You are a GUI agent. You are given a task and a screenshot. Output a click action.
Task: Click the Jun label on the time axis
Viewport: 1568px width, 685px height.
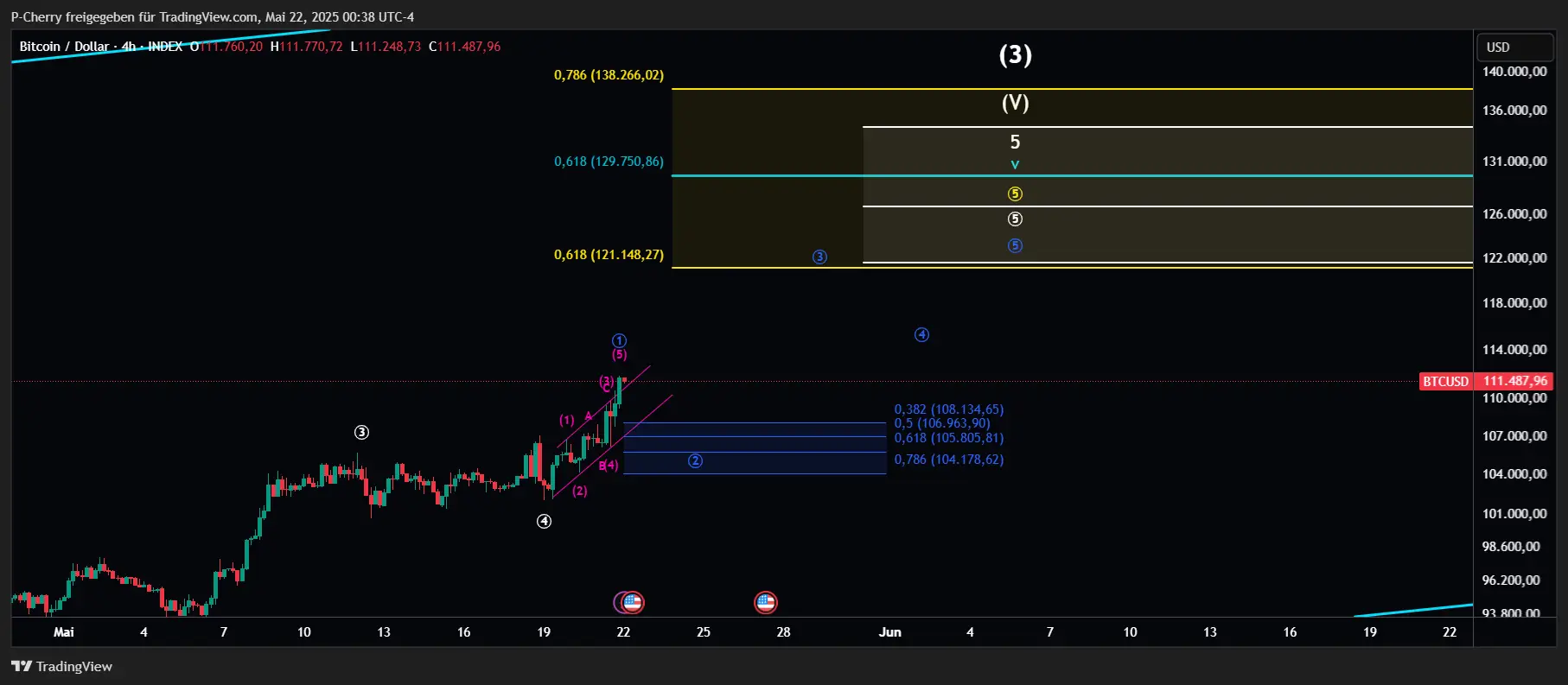point(889,632)
